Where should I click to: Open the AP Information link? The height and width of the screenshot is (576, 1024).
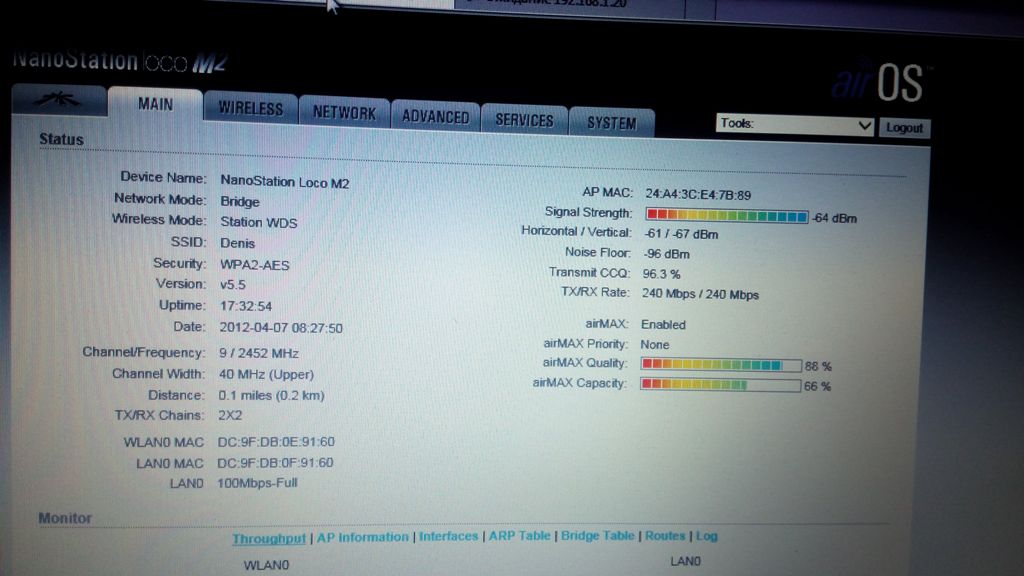pos(362,537)
